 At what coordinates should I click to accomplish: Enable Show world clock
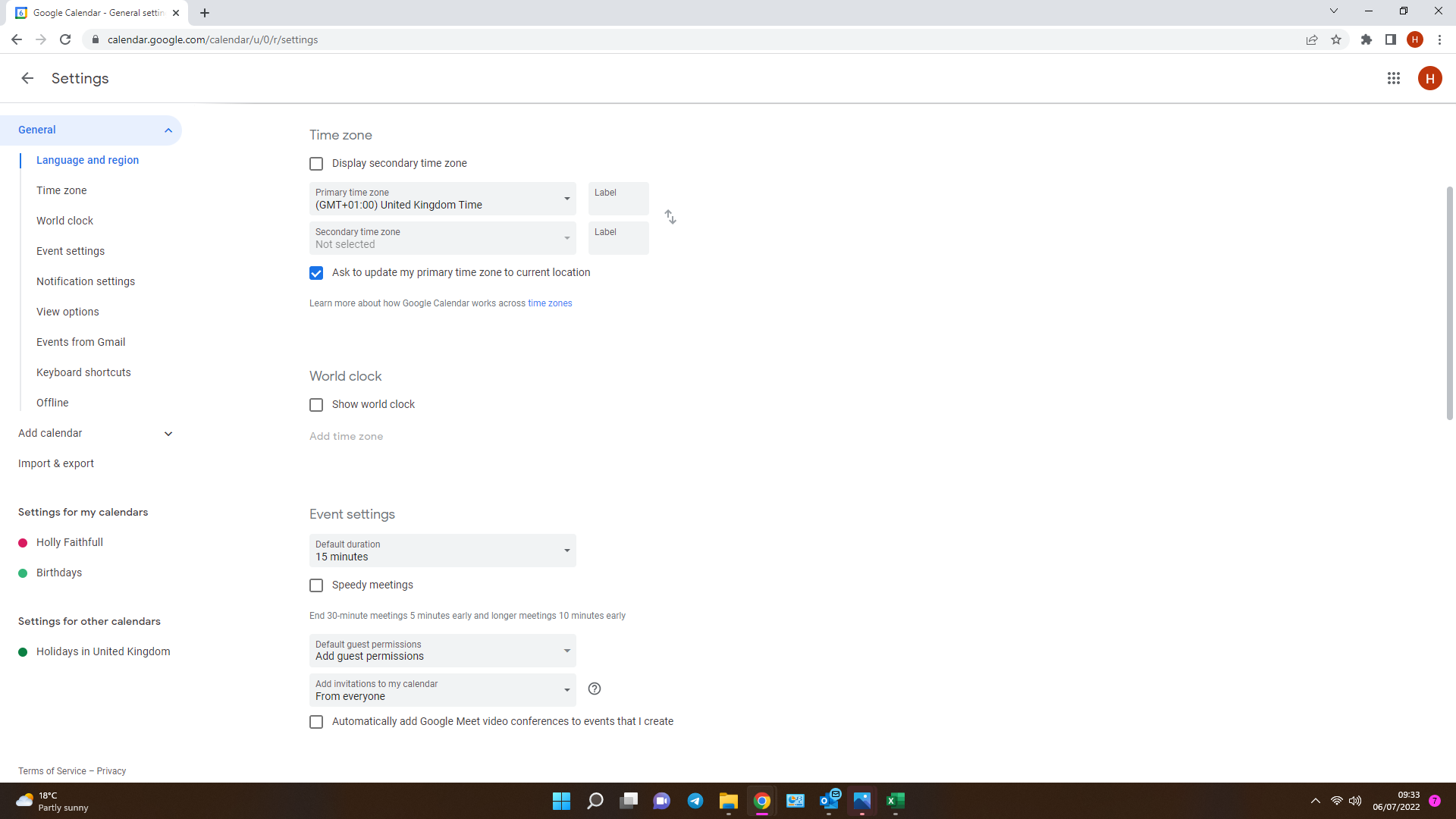pyautogui.click(x=316, y=405)
